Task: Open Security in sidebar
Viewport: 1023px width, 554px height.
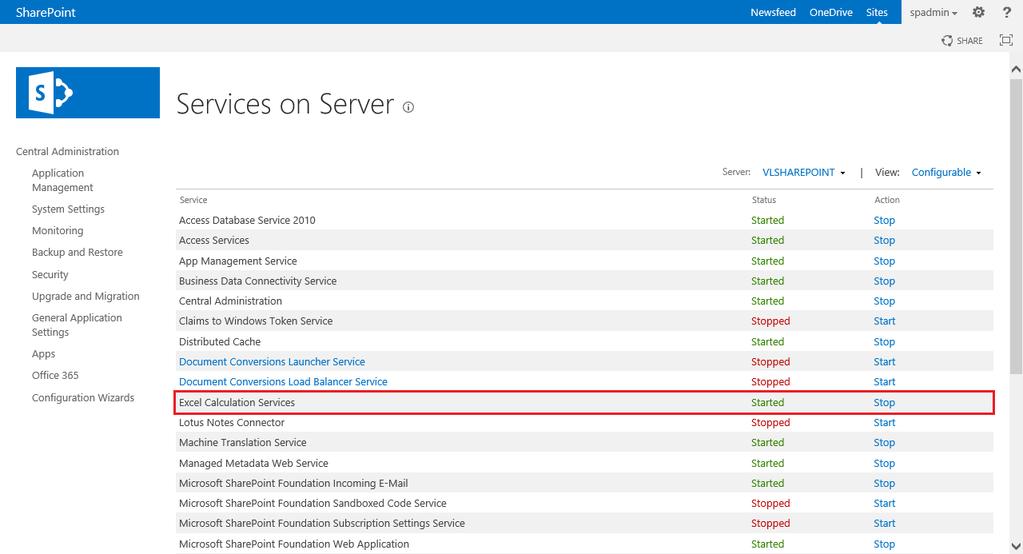Action: [50, 275]
